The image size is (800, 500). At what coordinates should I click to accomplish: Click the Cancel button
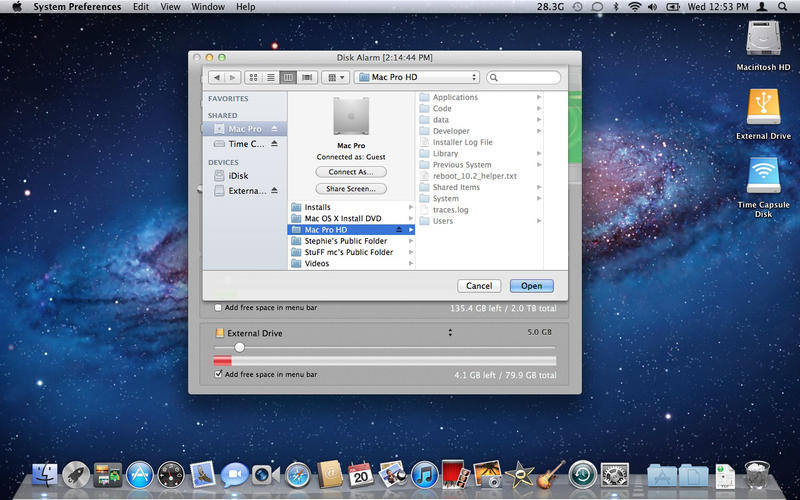(479, 286)
